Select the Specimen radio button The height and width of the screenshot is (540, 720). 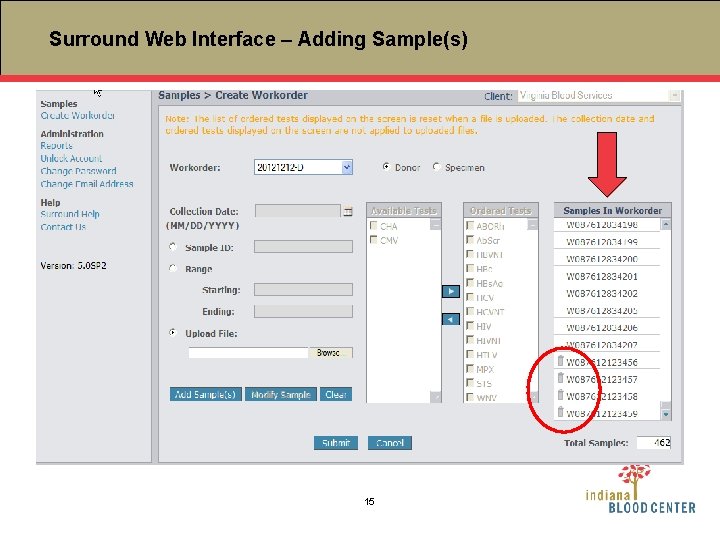[x=436, y=167]
